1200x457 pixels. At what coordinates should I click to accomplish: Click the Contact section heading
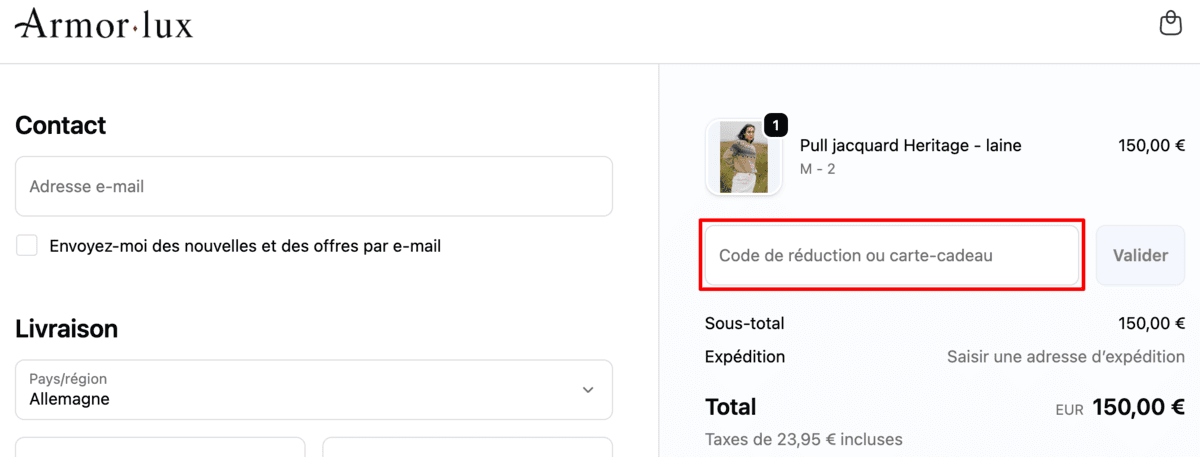pyautogui.click(x=61, y=126)
